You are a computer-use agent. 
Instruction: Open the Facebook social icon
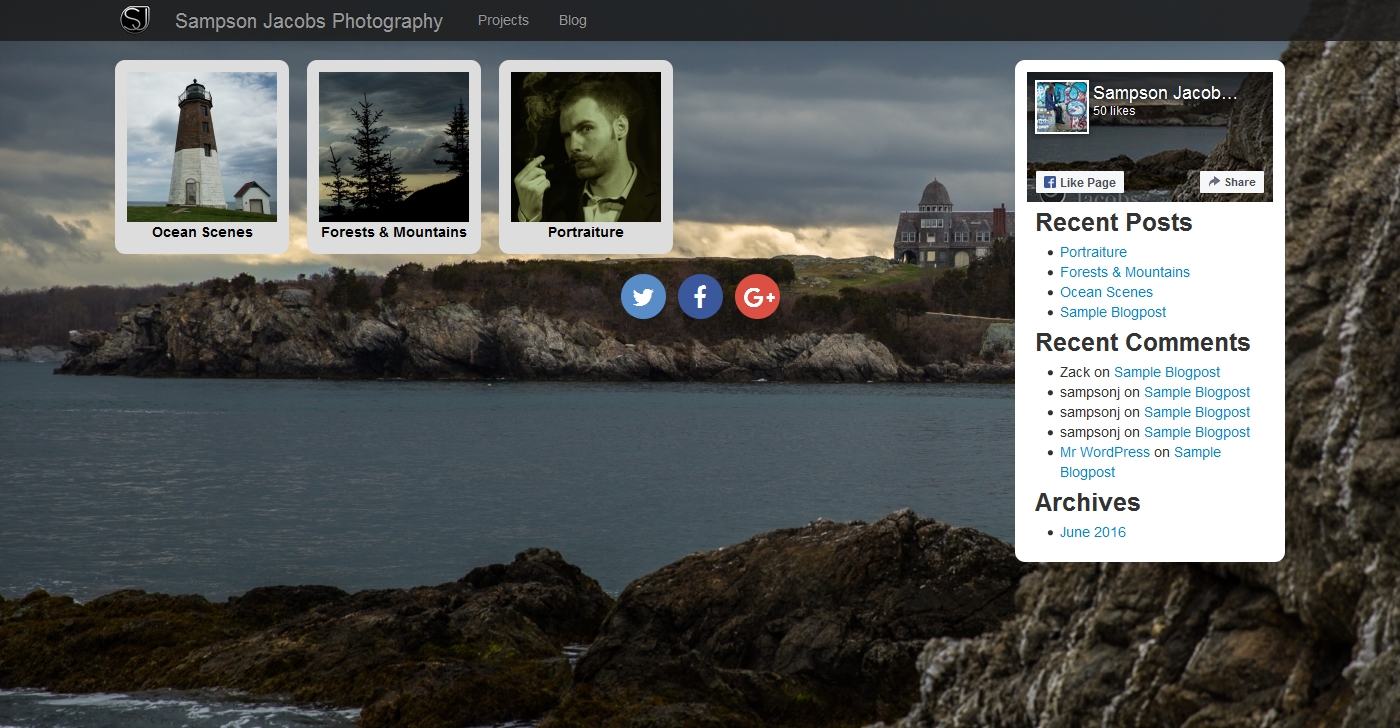[700, 296]
